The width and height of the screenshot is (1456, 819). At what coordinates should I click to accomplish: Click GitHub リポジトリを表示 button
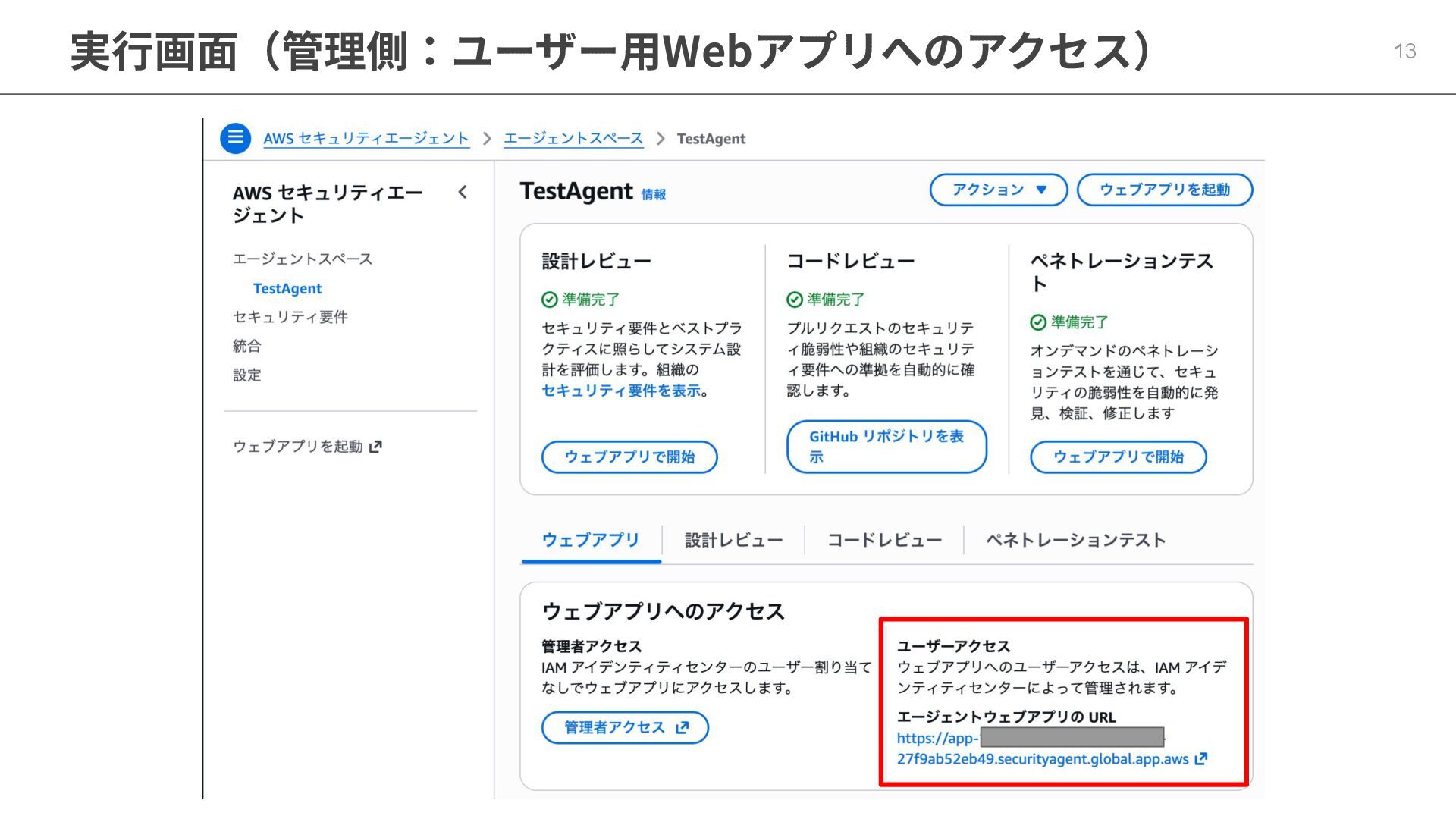(x=886, y=447)
